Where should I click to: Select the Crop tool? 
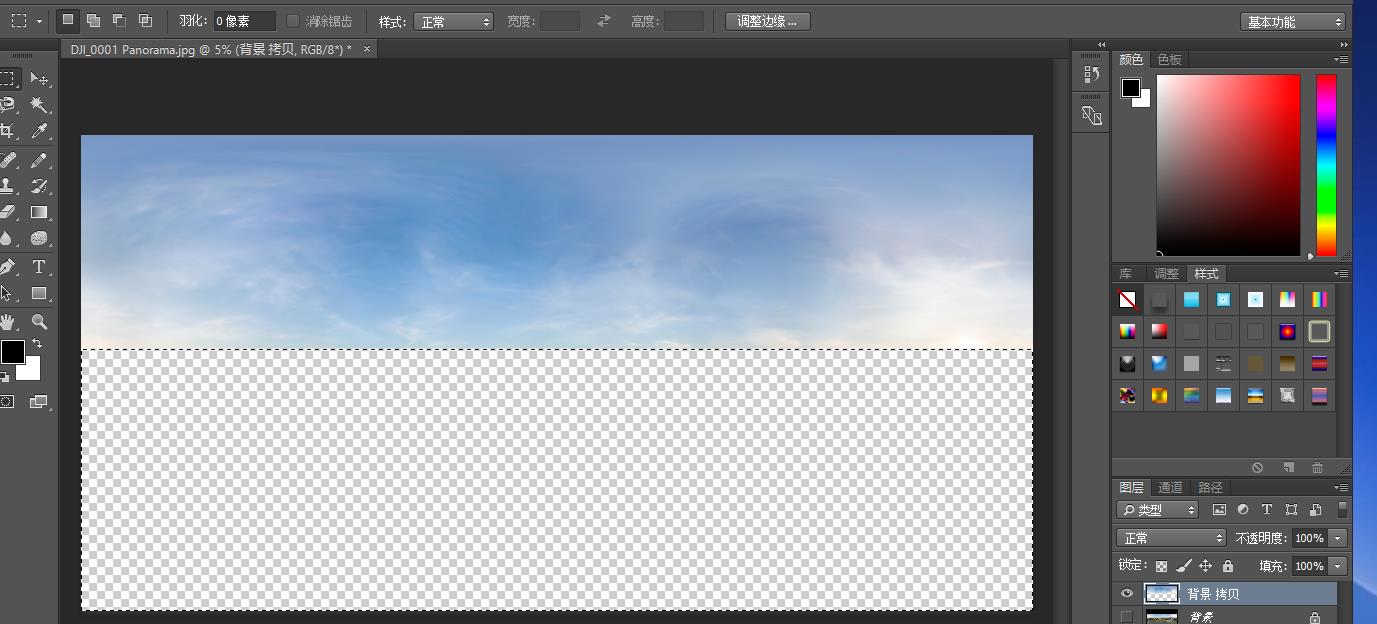(8, 131)
